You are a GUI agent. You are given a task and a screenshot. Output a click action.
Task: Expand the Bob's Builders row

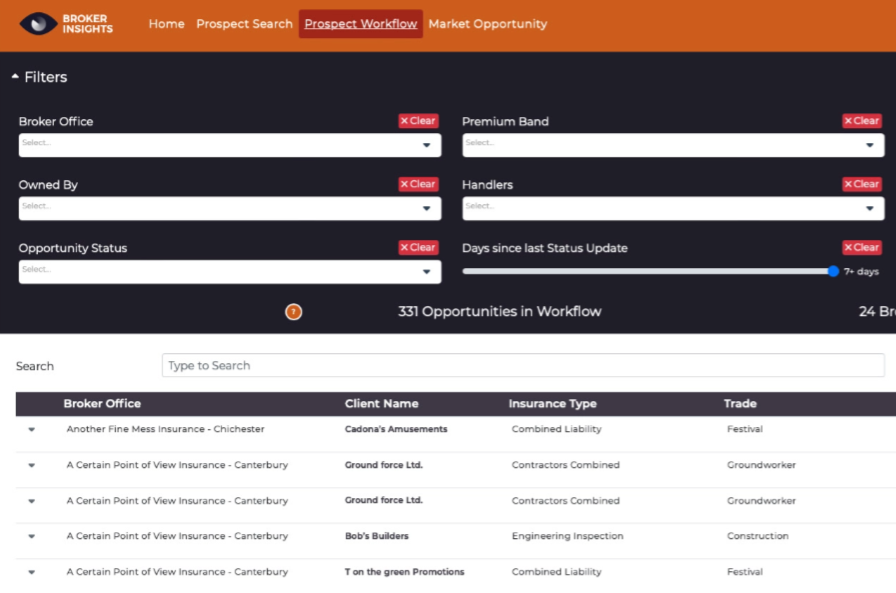coord(31,536)
